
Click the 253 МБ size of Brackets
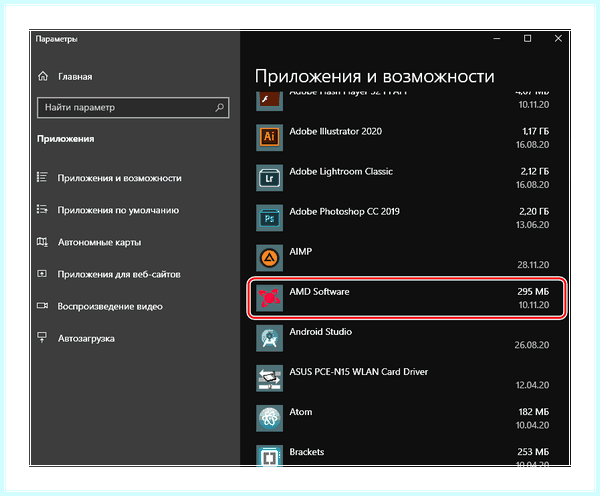pos(533,452)
